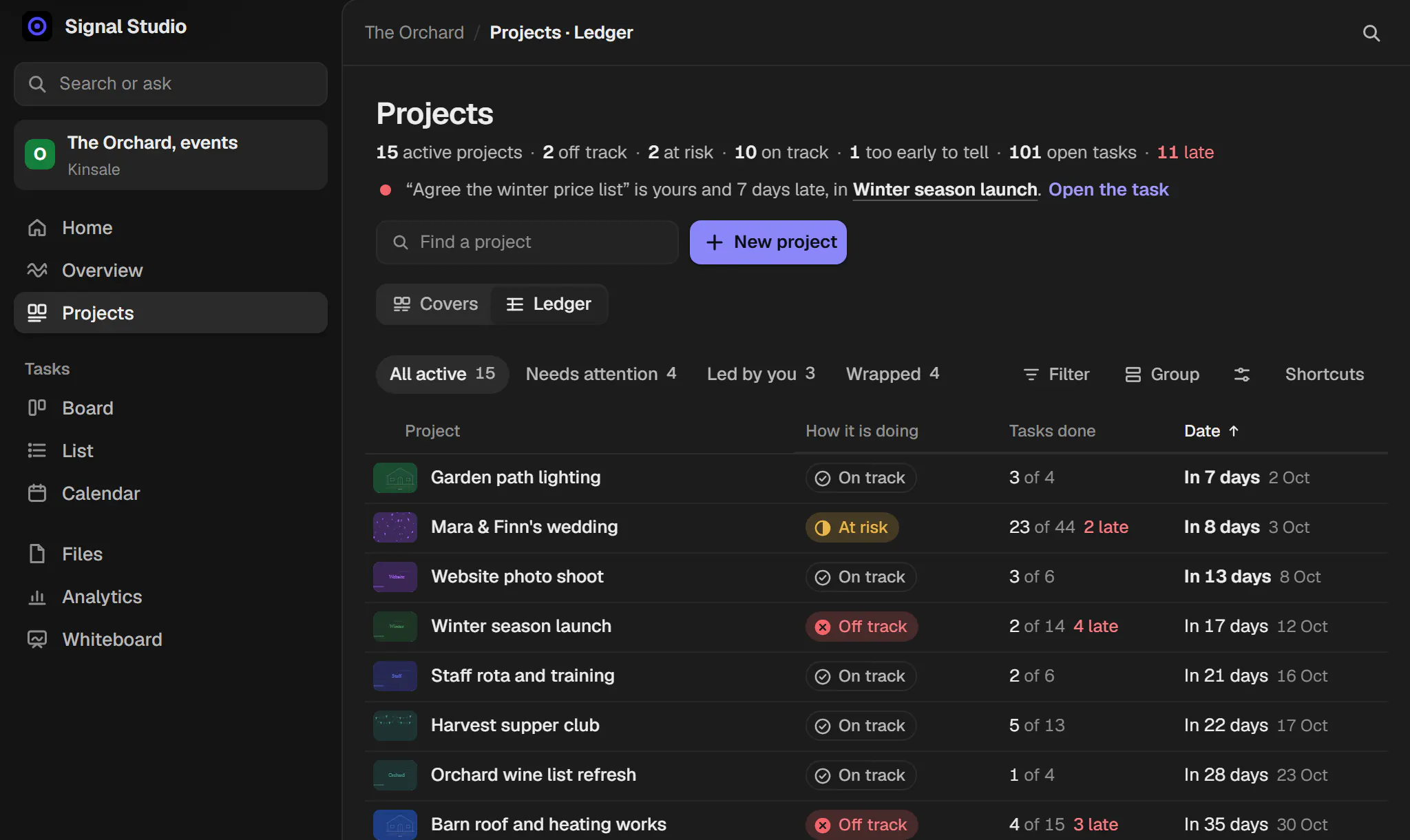Screen dimensions: 1410x840
Task: Go to Overview in the sidebar
Action: [x=171, y=271]
